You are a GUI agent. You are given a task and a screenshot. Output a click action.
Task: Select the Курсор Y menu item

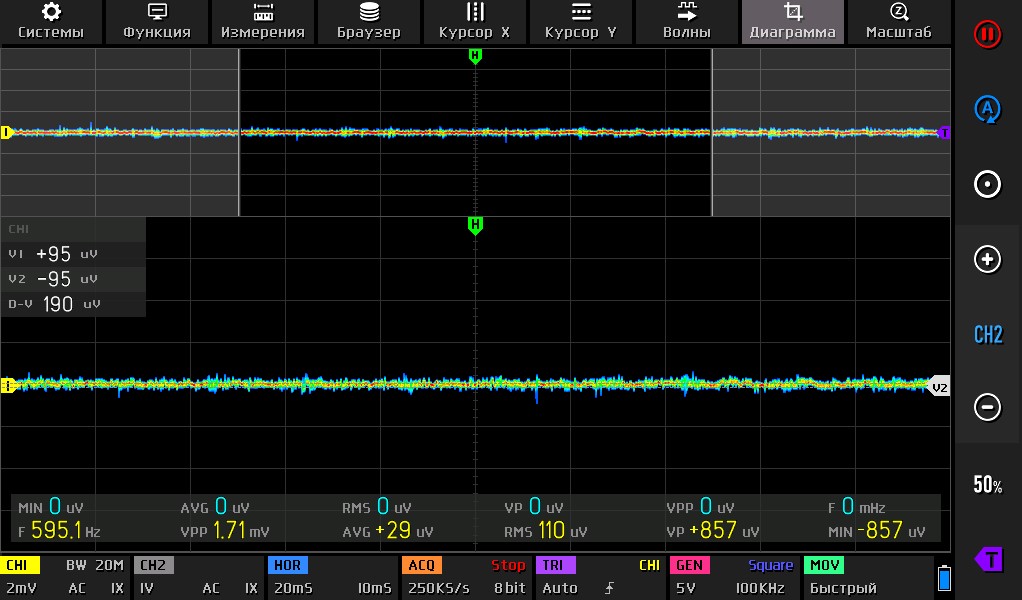581,21
